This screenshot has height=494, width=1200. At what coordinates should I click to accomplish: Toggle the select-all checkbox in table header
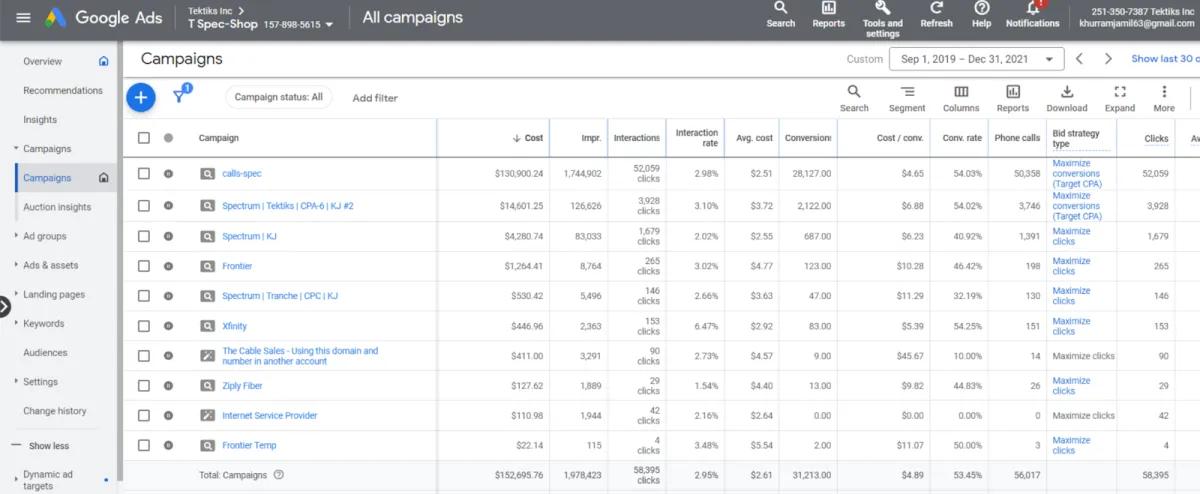pyautogui.click(x=144, y=138)
